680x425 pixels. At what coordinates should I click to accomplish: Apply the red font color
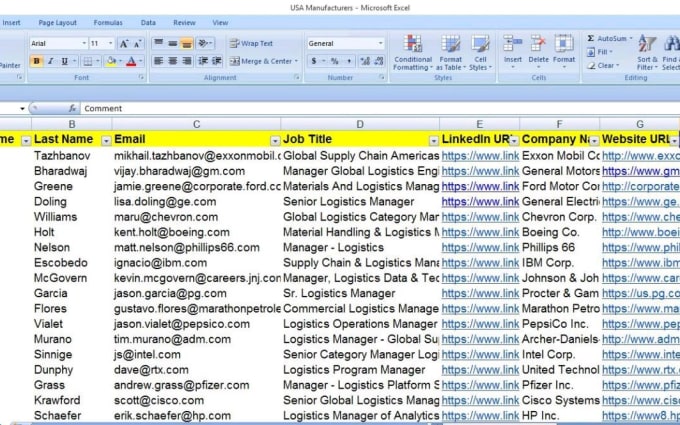[131, 61]
